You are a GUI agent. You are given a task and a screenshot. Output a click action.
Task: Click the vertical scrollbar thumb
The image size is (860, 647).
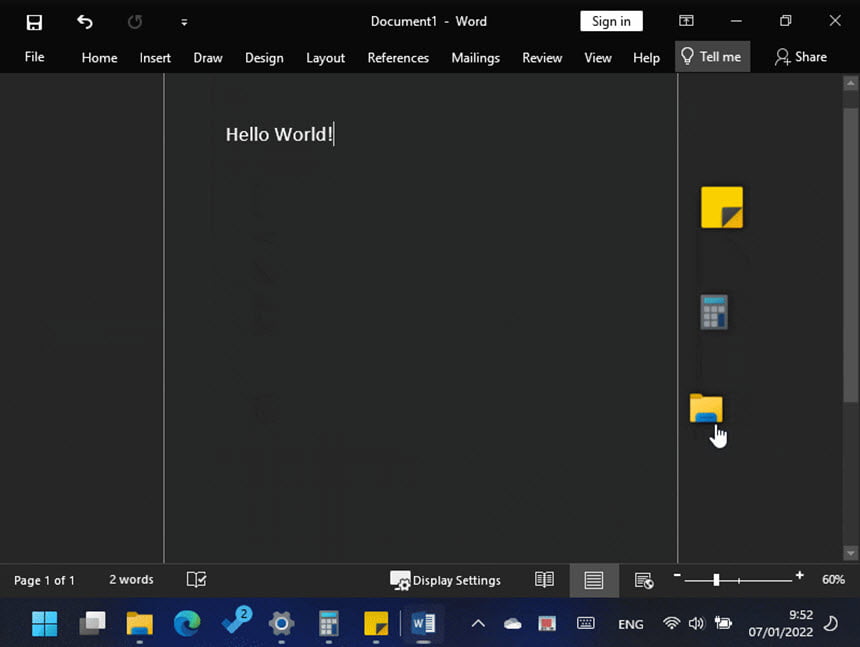[x=851, y=255]
